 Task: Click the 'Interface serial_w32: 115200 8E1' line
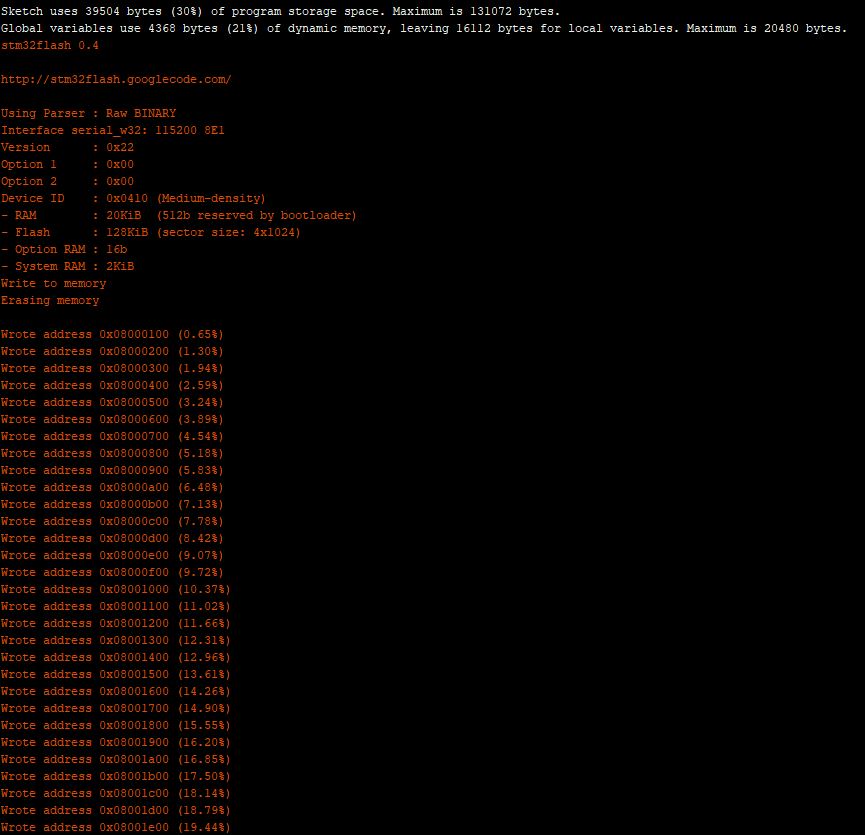point(119,130)
